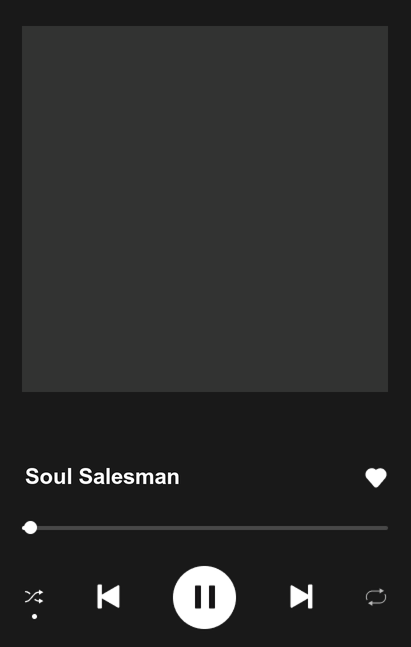
Task: Seek to the middle of the progress bar
Action: pyautogui.click(x=205, y=528)
